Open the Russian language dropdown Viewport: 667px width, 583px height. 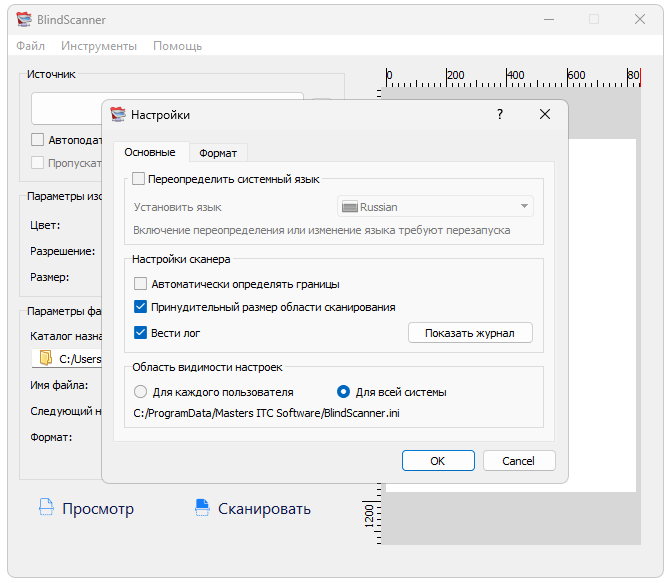click(x=435, y=207)
